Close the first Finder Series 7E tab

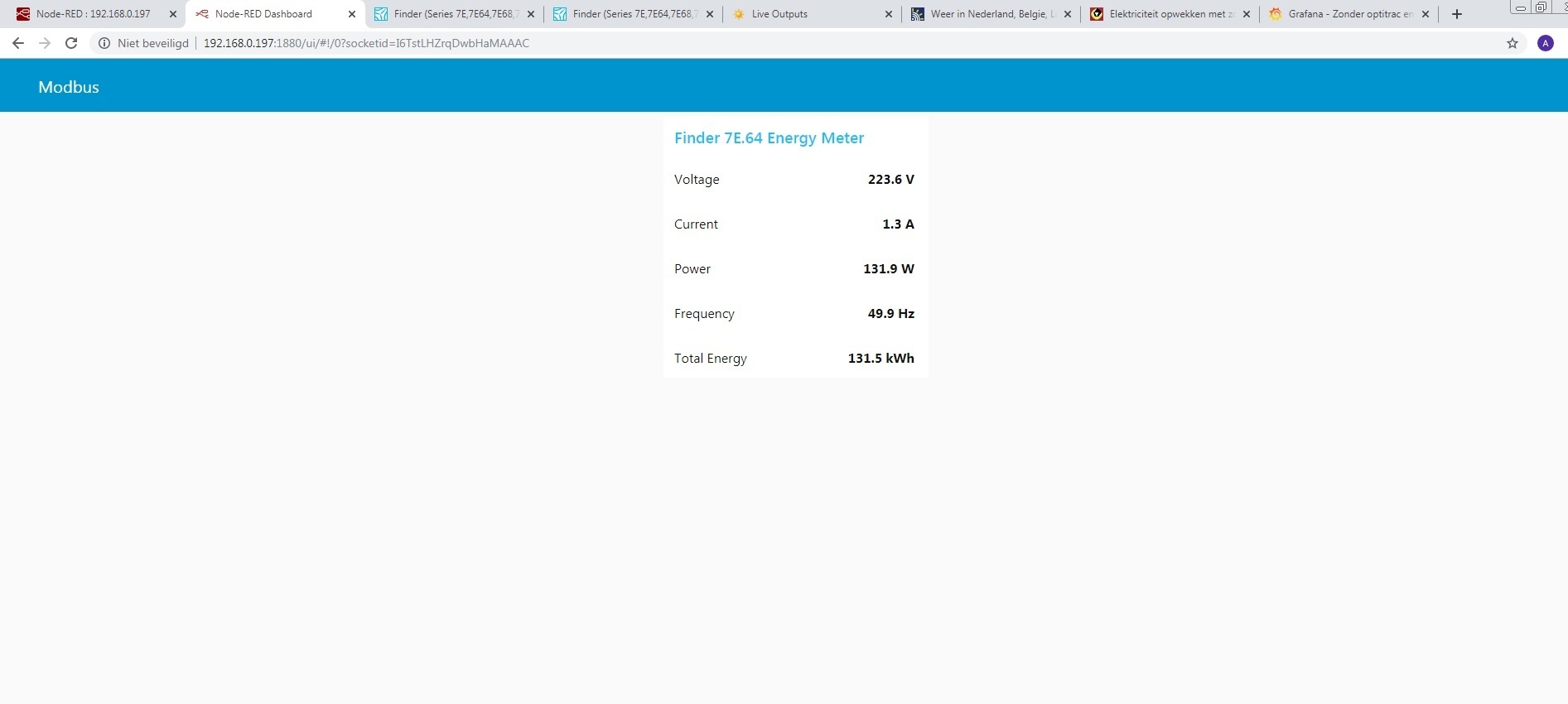tap(531, 14)
